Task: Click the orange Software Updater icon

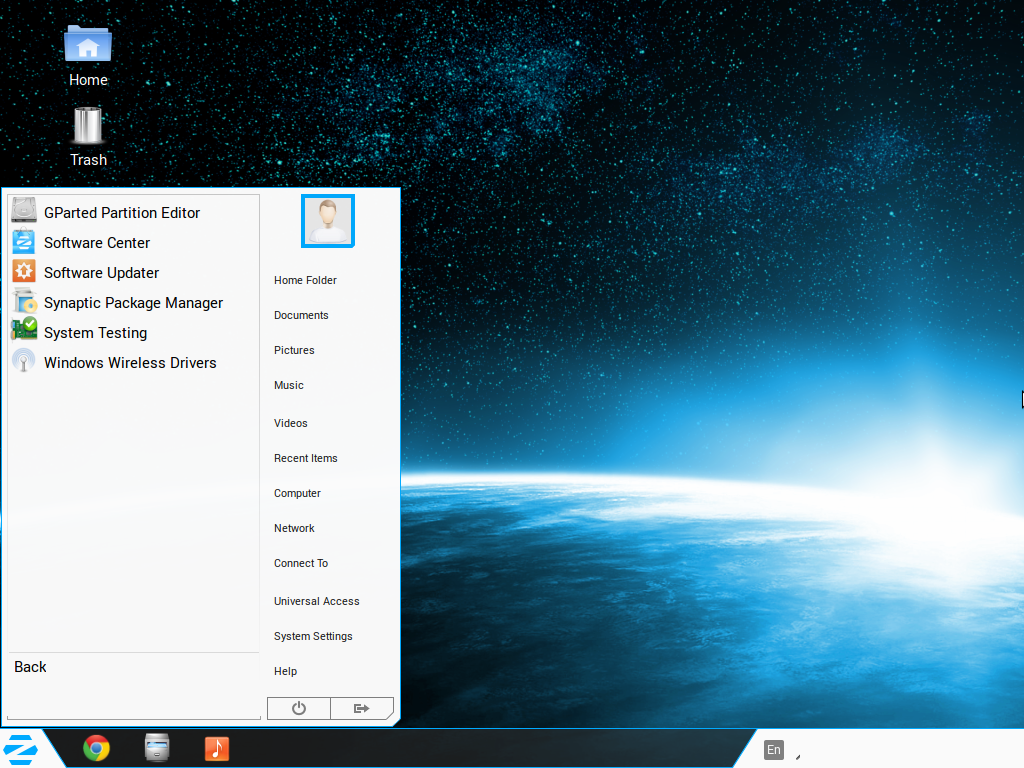Action: (x=24, y=271)
